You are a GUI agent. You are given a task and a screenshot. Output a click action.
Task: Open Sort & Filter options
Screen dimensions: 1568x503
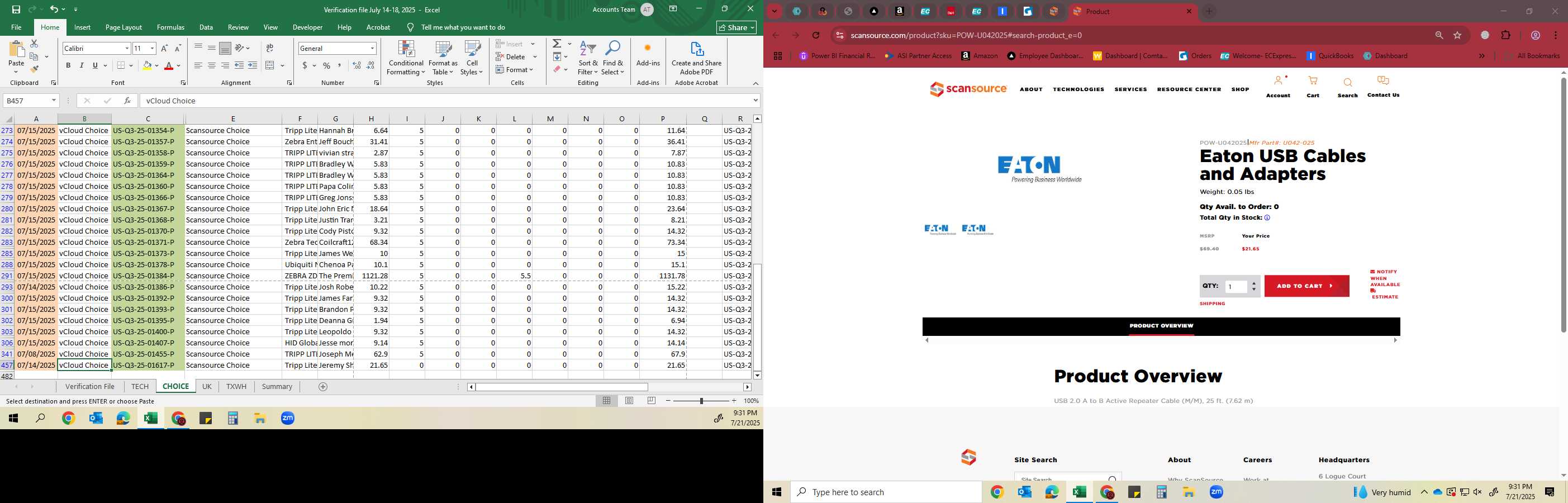[x=588, y=59]
